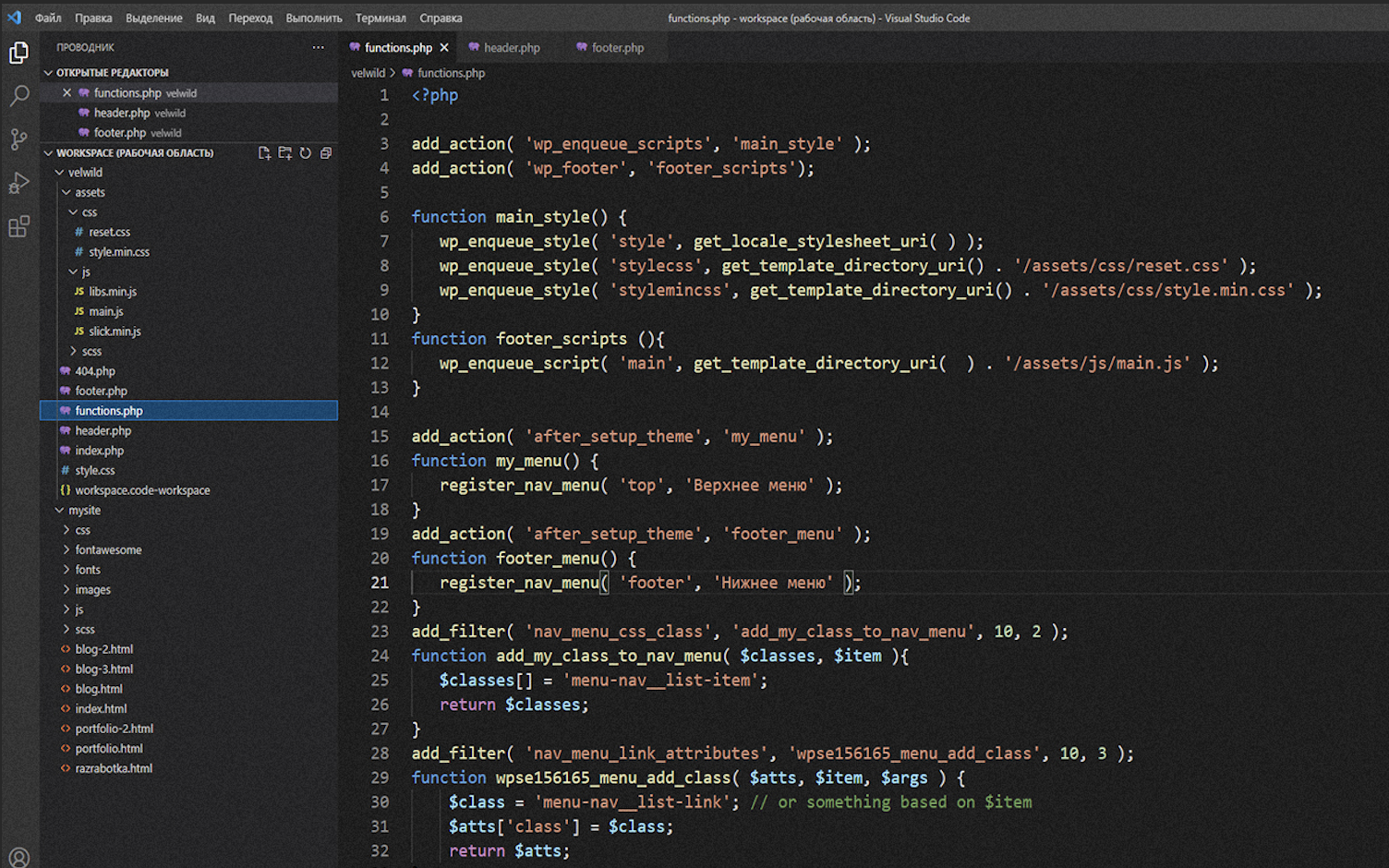Image resolution: width=1389 pixels, height=868 pixels.
Task: Open style.min.css in the file tree
Action: pyautogui.click(x=118, y=252)
